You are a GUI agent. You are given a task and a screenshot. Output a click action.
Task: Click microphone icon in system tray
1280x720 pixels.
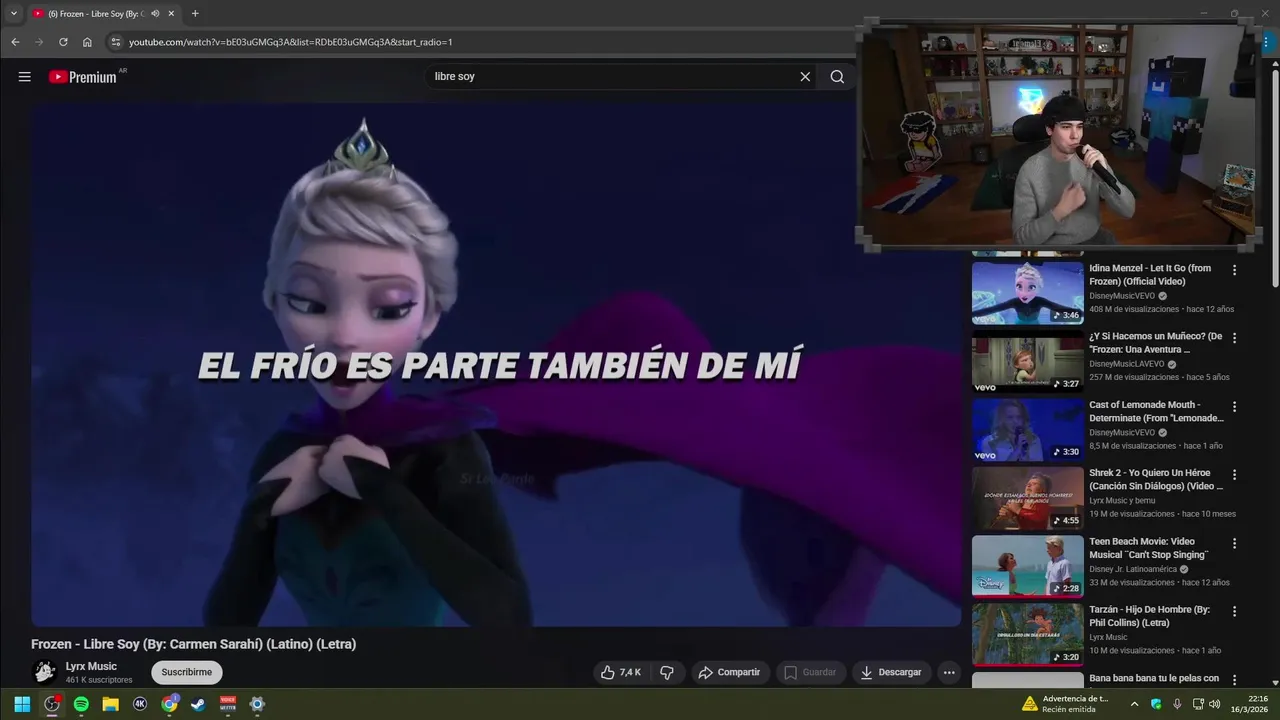click(x=1177, y=704)
